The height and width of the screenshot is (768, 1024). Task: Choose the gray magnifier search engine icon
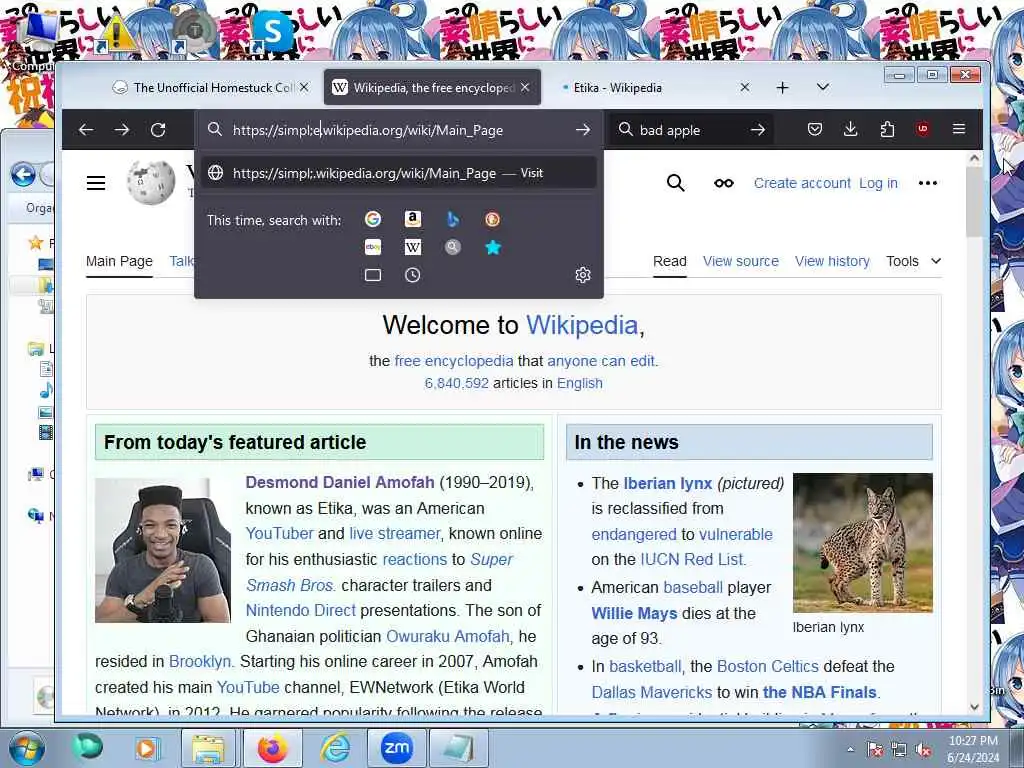click(453, 247)
